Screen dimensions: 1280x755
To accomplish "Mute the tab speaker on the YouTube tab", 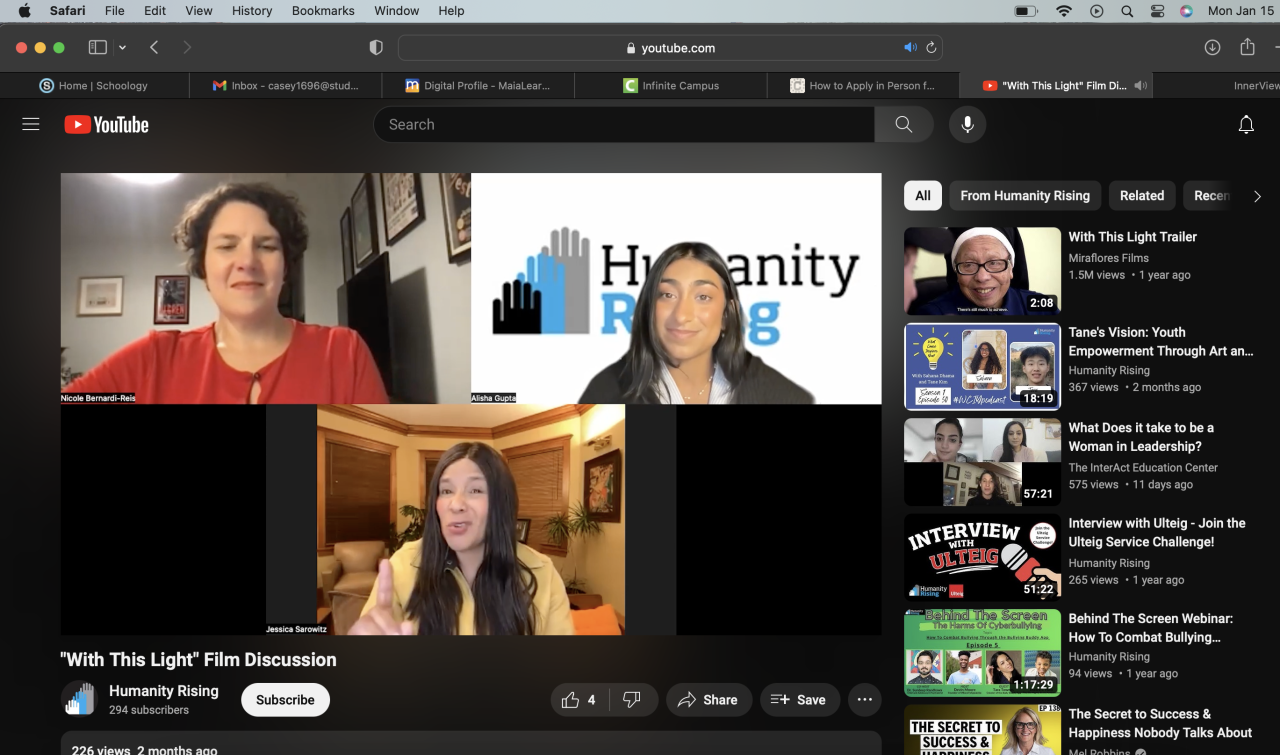I will (x=1140, y=86).
